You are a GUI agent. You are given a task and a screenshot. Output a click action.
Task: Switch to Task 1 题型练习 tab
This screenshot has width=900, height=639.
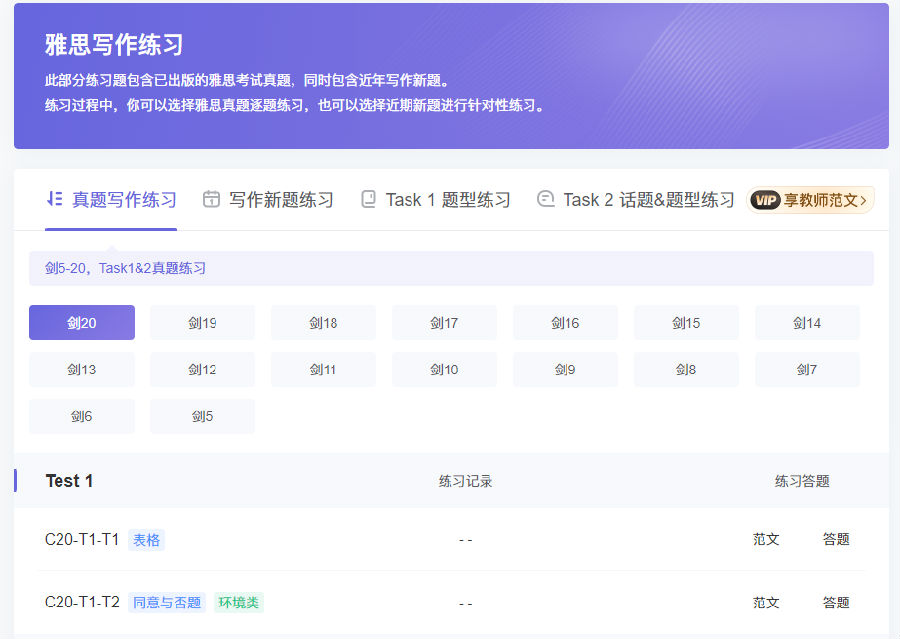448,200
